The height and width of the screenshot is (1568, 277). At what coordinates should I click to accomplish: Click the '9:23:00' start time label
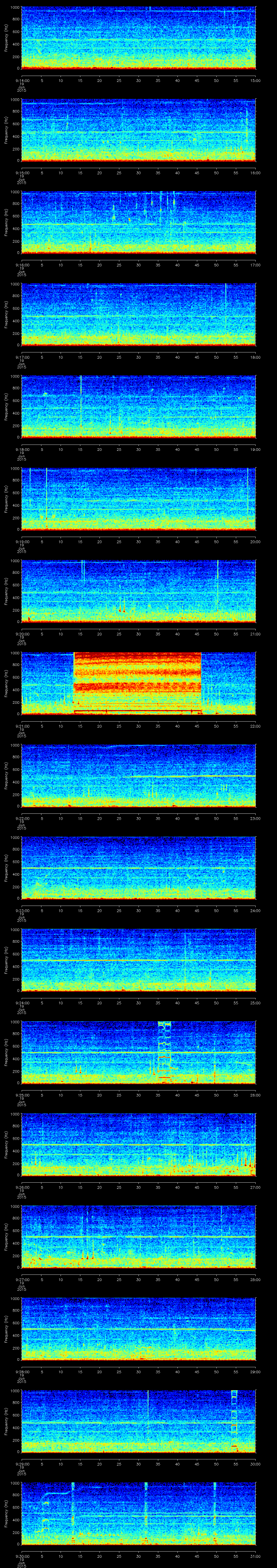tap(22, 910)
